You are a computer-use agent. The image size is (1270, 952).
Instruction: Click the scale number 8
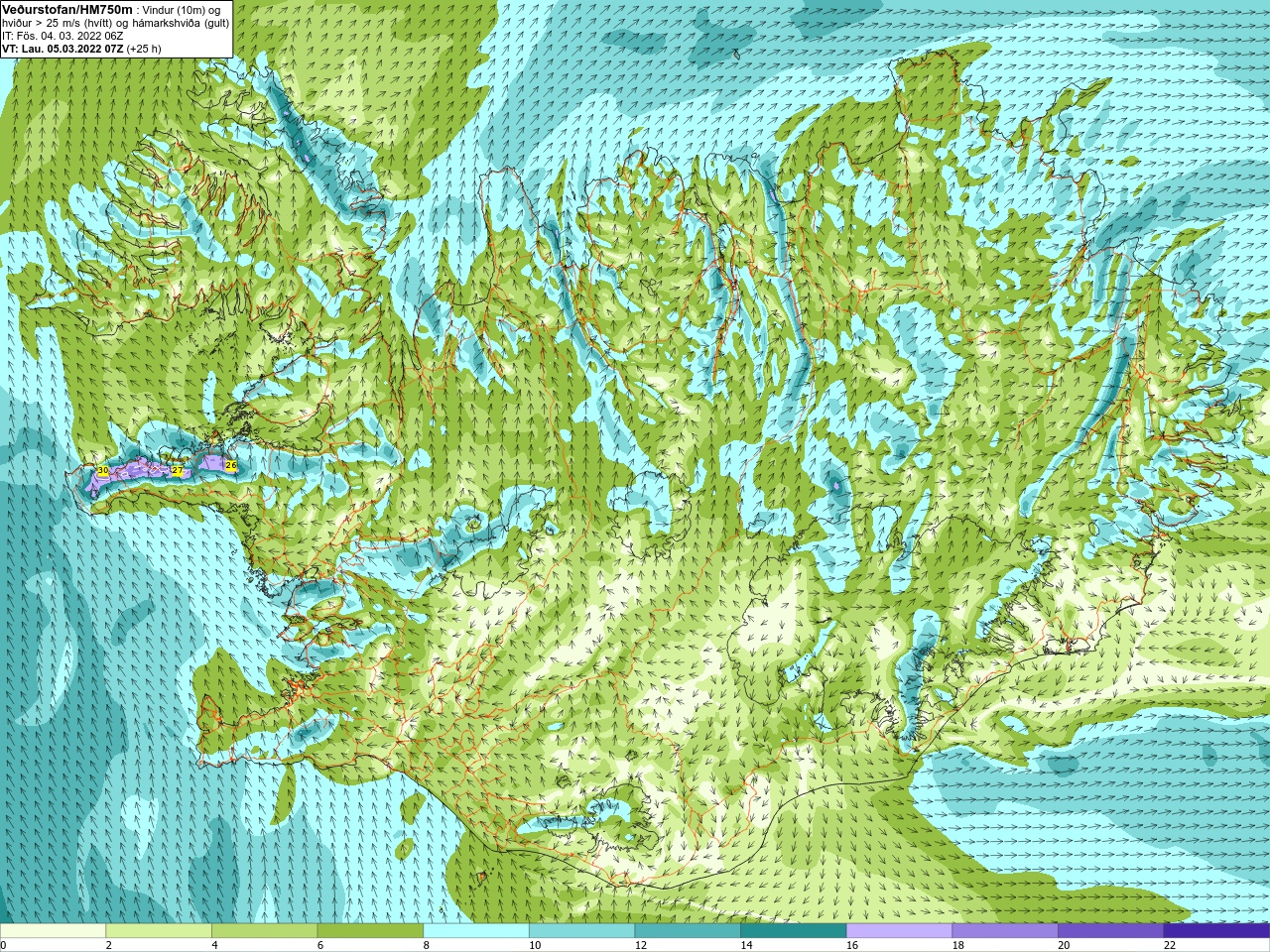pyautogui.click(x=427, y=945)
